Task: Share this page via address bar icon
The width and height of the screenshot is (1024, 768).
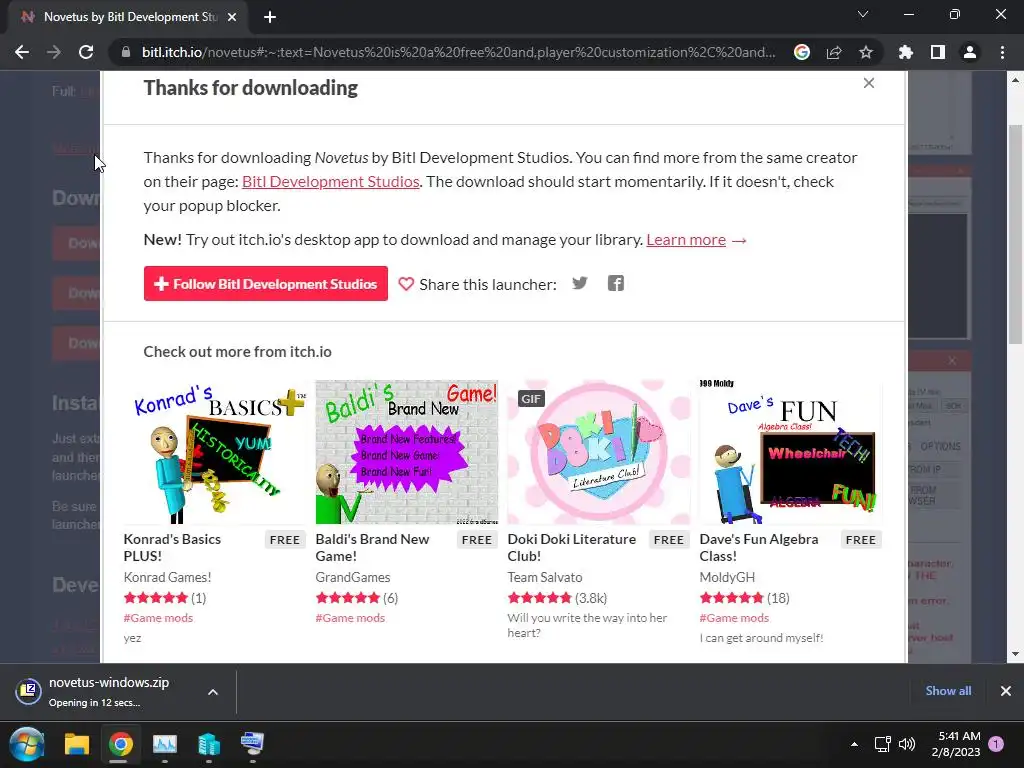Action: click(834, 52)
